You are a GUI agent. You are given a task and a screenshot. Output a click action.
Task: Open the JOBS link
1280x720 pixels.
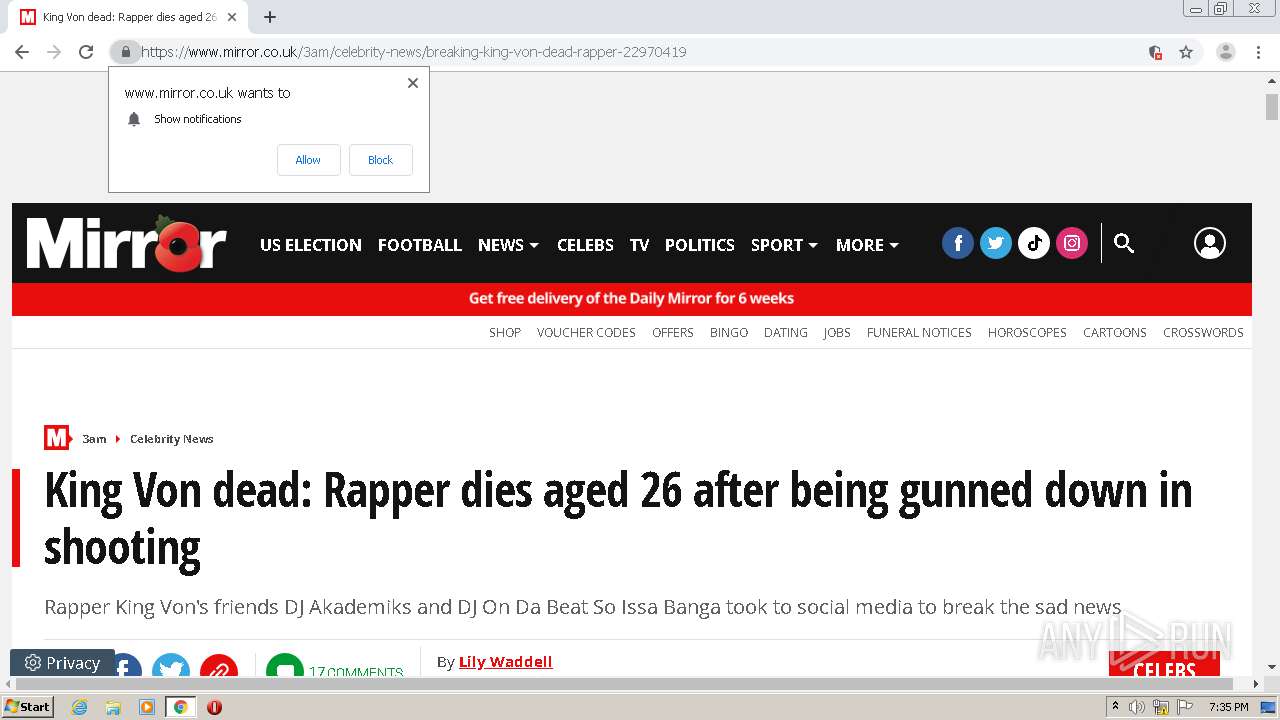(x=837, y=333)
